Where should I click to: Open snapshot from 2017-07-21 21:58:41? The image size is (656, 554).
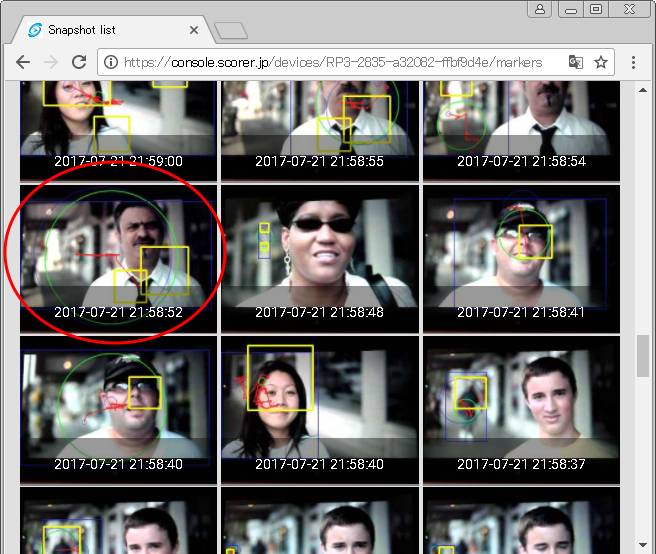[x=521, y=259]
